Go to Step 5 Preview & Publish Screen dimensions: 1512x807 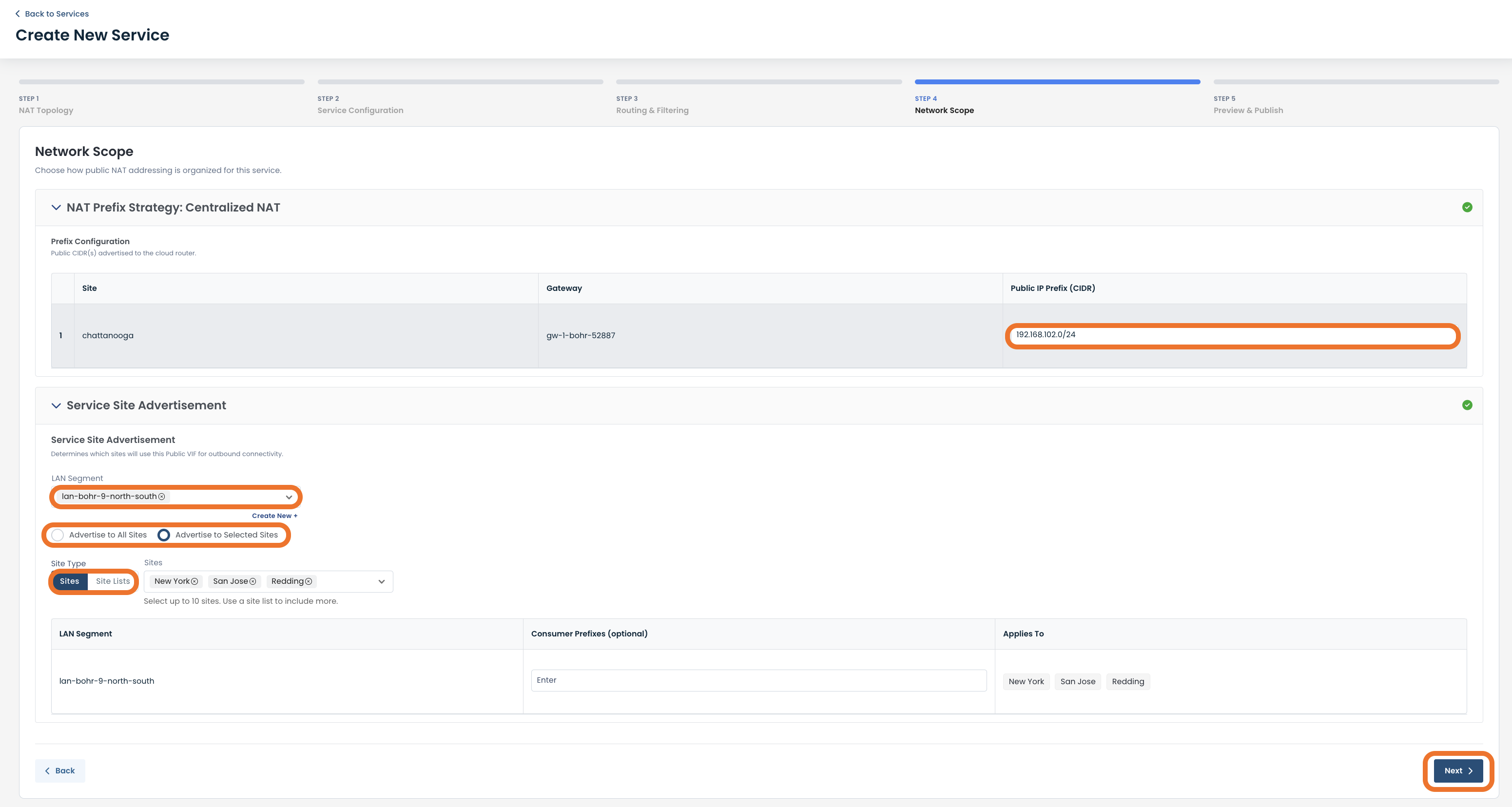[1356, 97]
